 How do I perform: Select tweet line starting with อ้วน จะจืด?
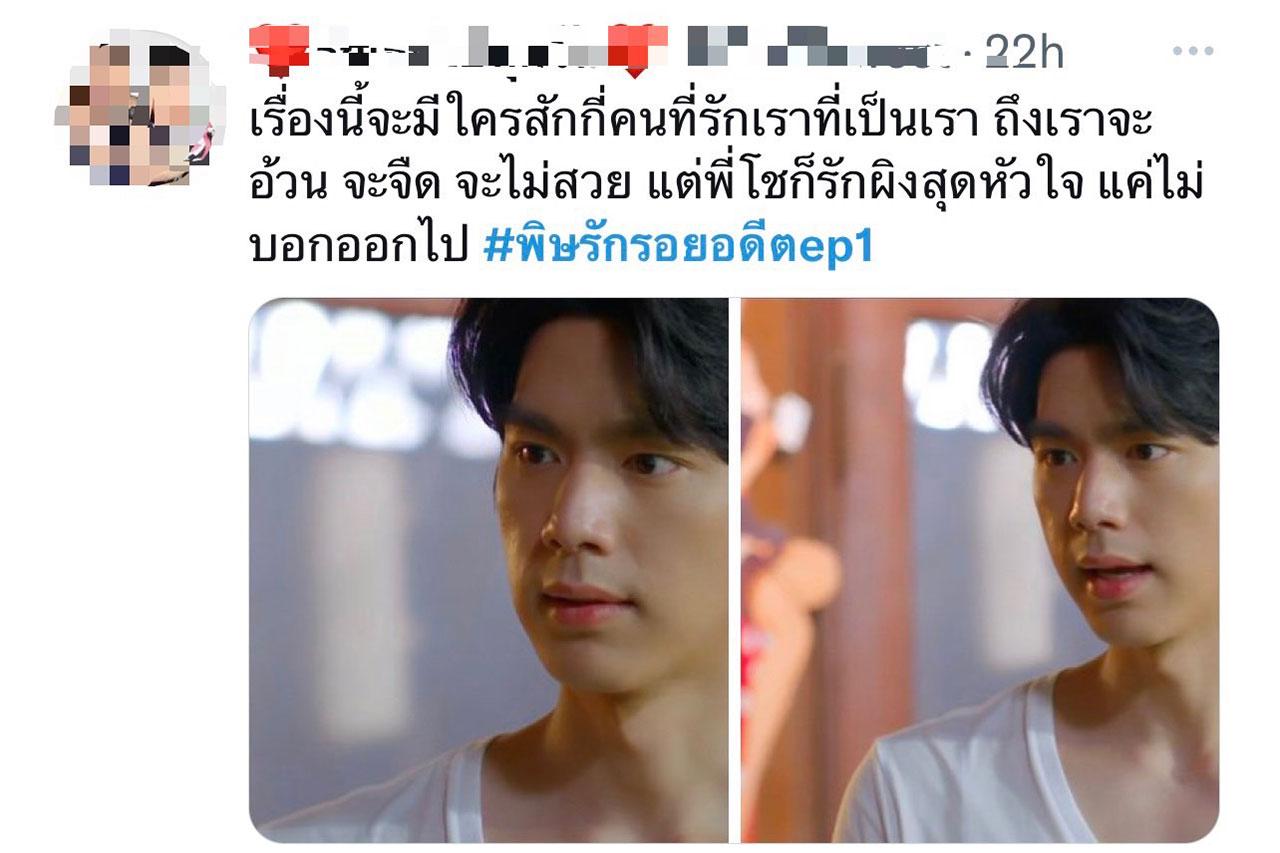724,187
